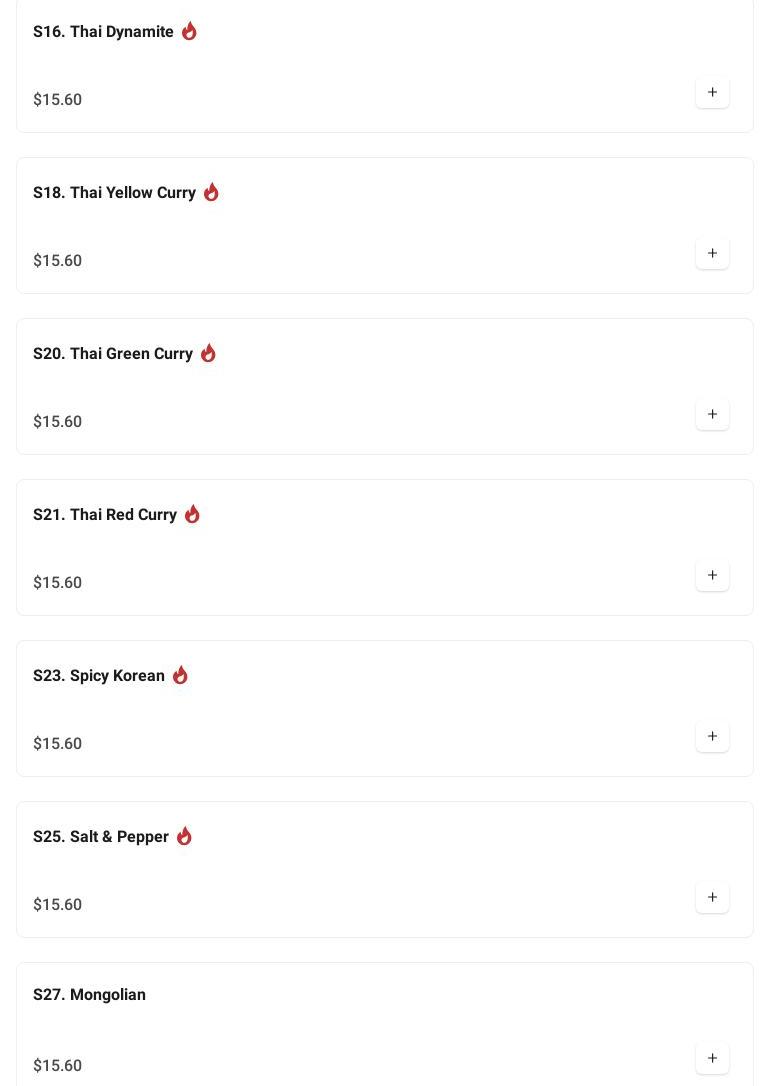Select spicy flame beside Salt & Pepper
Image resolution: width=770 pixels, height=1086 pixels.
(184, 836)
